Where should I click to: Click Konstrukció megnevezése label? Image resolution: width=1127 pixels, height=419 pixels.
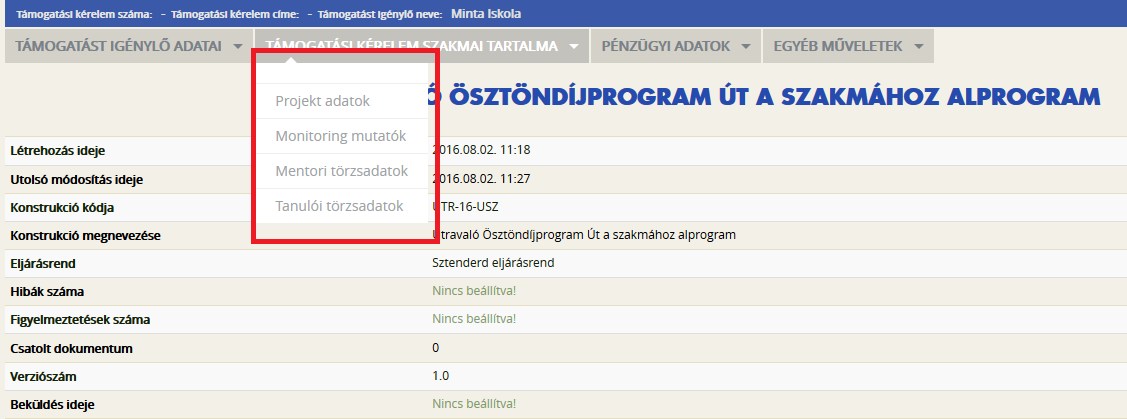tap(86, 236)
